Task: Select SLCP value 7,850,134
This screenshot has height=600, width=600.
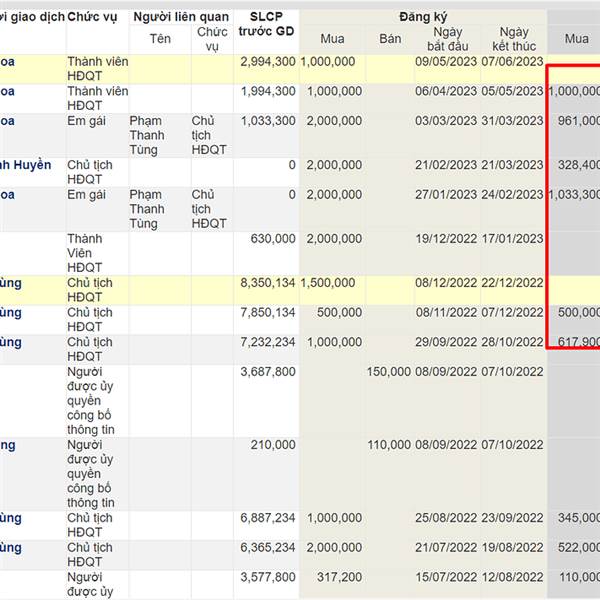Action: coord(268,313)
